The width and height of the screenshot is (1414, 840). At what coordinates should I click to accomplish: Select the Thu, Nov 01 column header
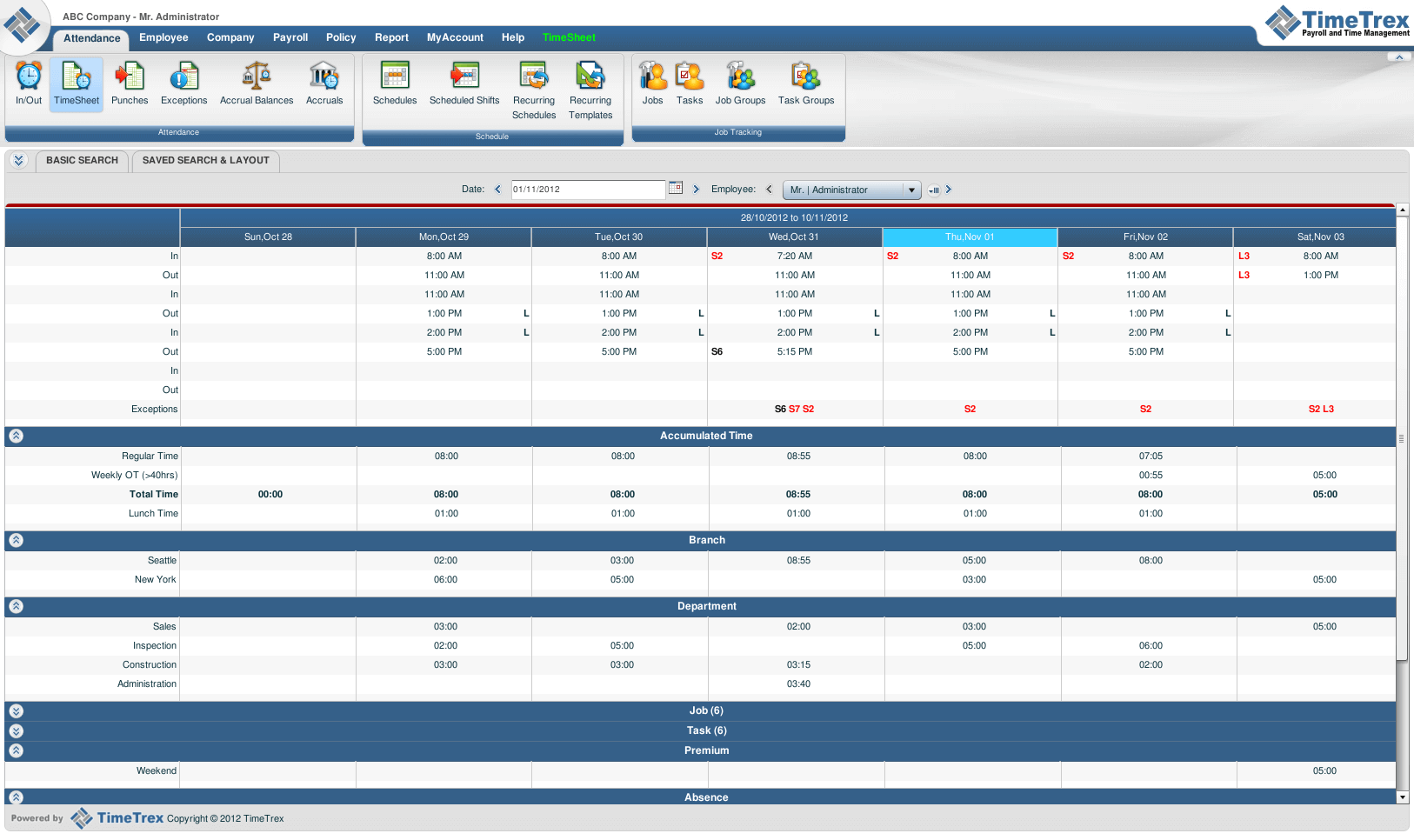point(970,237)
